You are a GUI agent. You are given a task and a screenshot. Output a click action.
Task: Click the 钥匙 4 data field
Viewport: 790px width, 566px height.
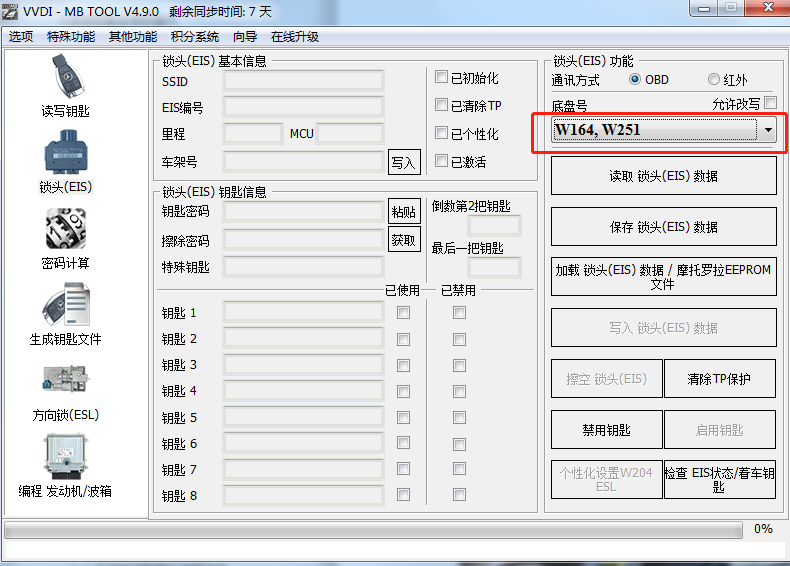click(303, 391)
